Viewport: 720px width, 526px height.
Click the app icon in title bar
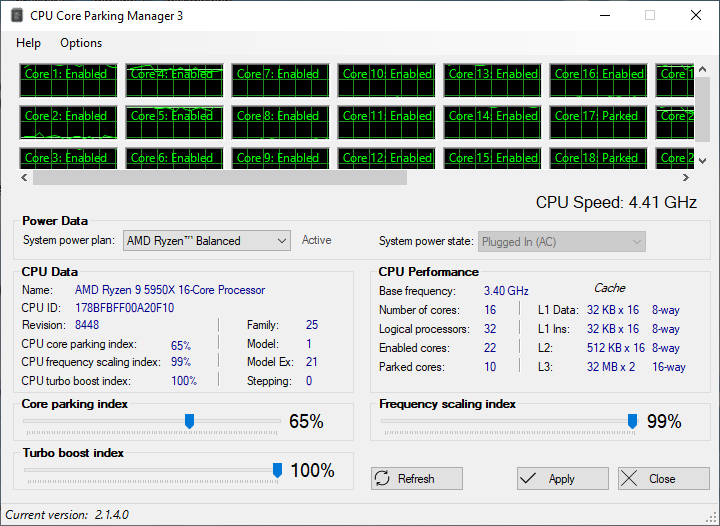(x=16, y=16)
